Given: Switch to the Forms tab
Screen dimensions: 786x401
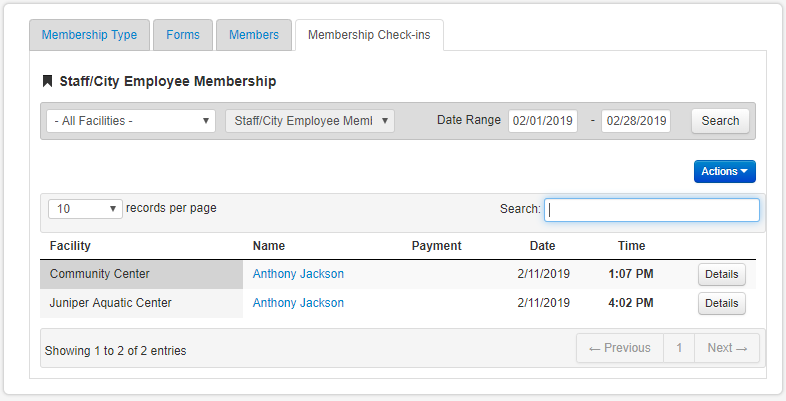Looking at the screenshot, I should [182, 35].
